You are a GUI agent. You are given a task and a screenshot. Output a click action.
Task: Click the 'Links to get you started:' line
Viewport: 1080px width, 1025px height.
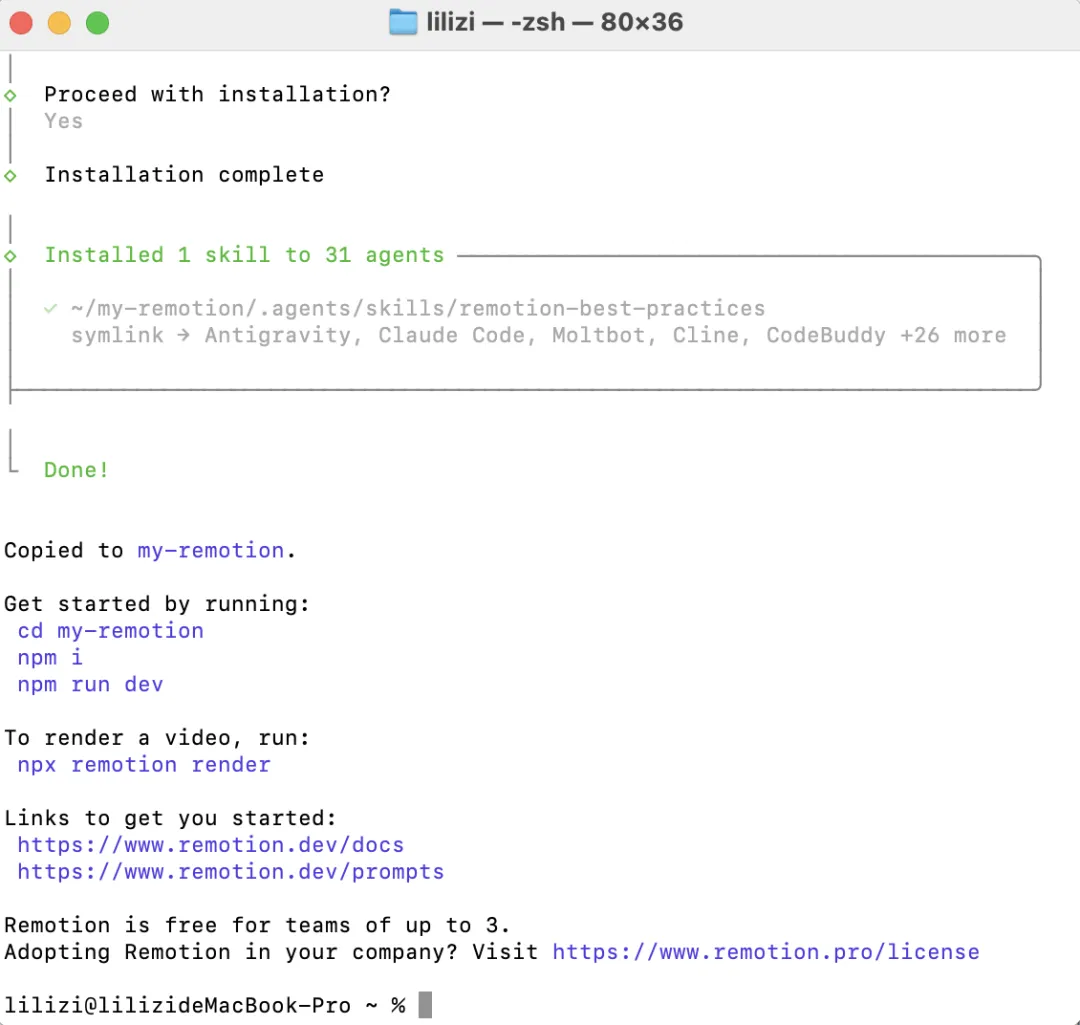pyautogui.click(x=170, y=818)
